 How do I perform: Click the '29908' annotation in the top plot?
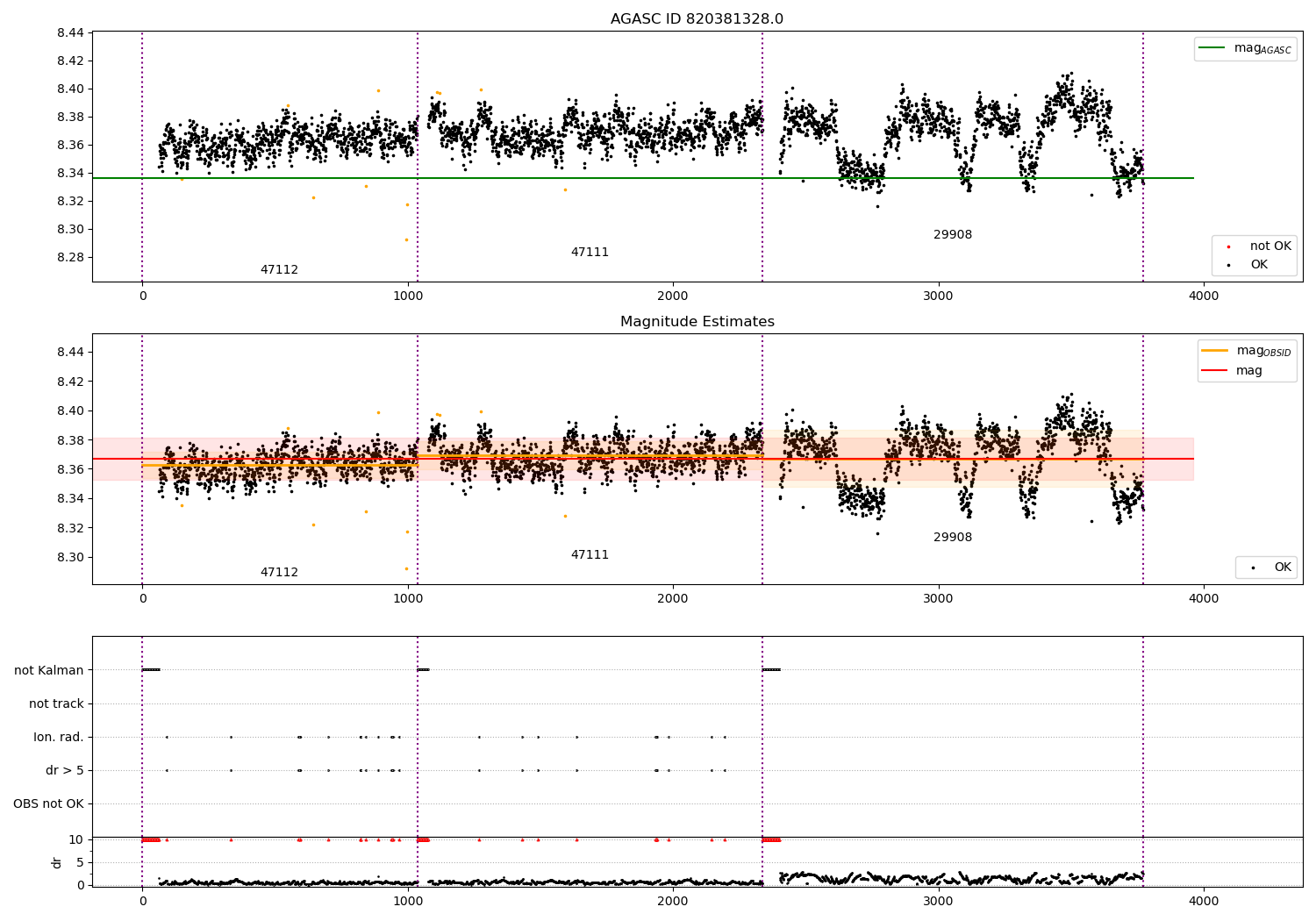tap(953, 235)
